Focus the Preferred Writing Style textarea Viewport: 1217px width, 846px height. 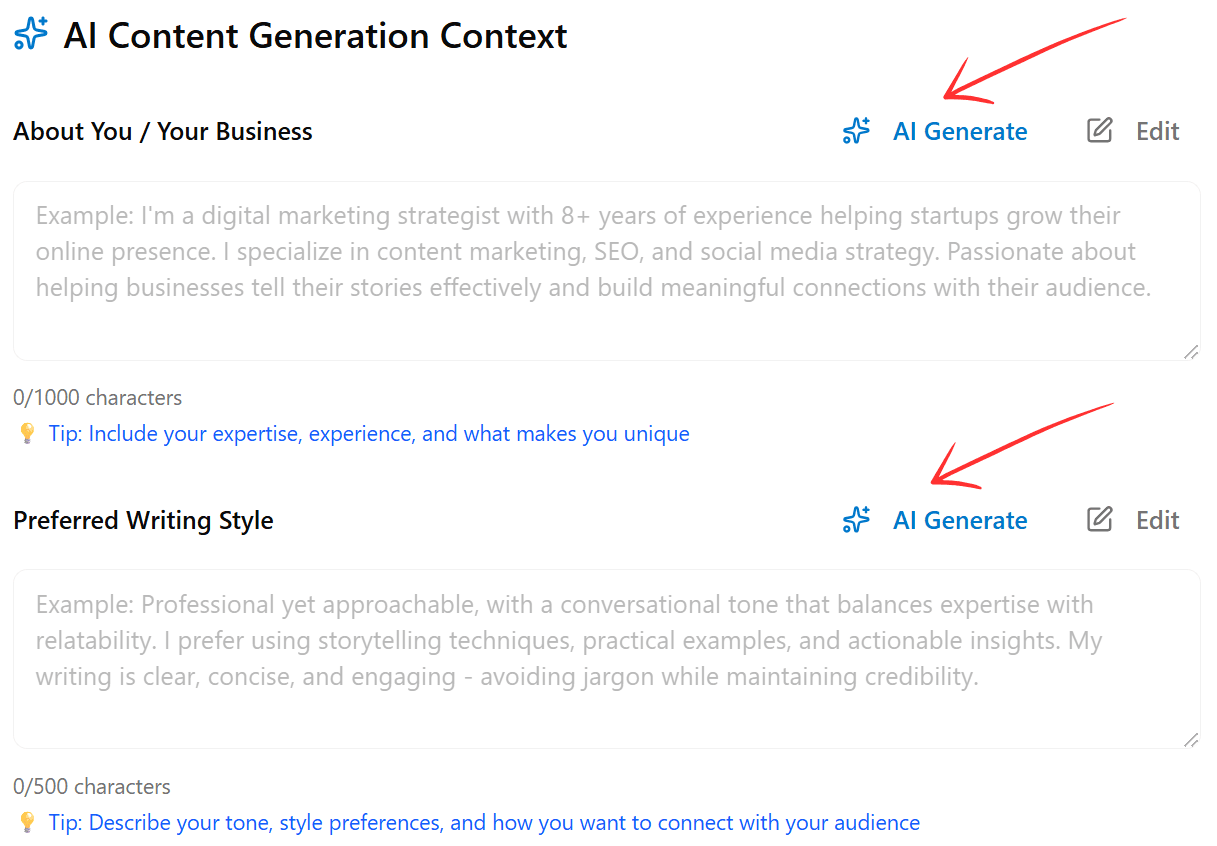click(606, 658)
